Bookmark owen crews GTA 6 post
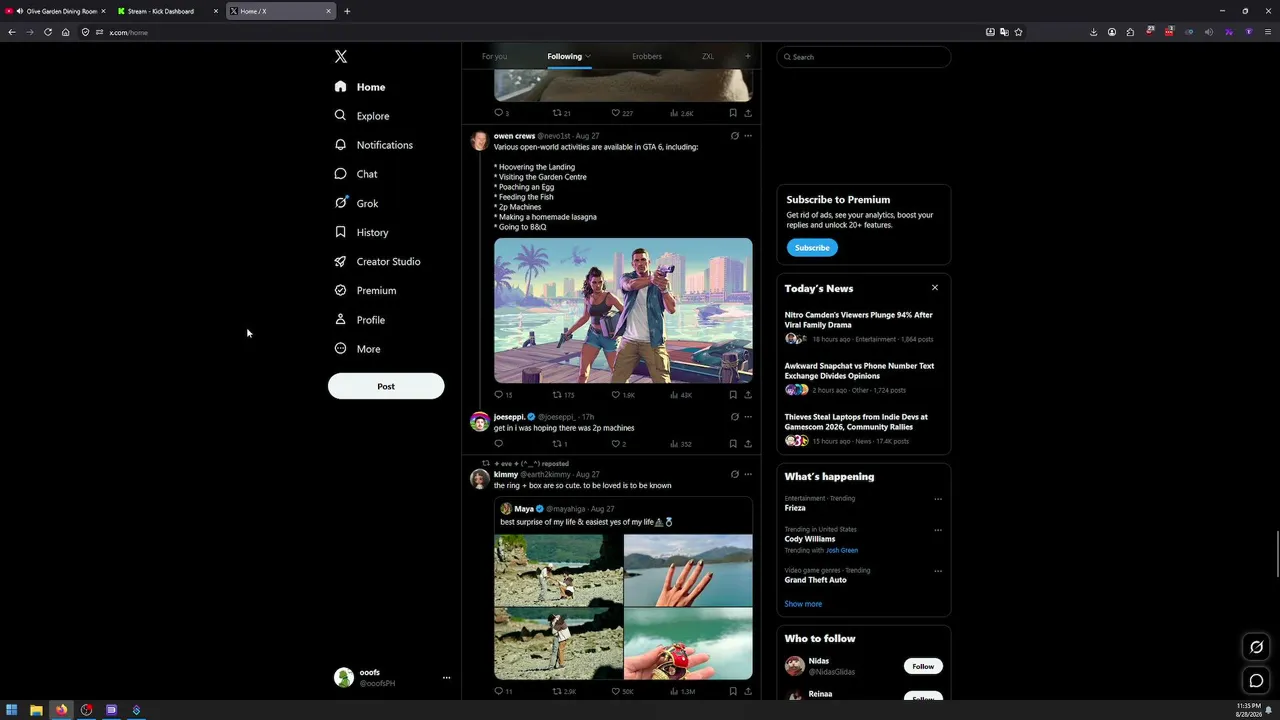This screenshot has width=1280, height=720. [733, 395]
